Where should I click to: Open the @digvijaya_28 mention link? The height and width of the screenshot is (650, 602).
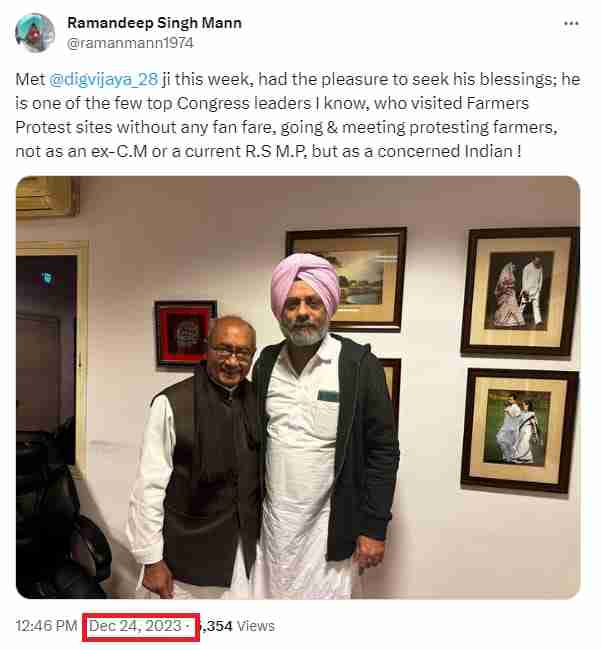click(104, 79)
